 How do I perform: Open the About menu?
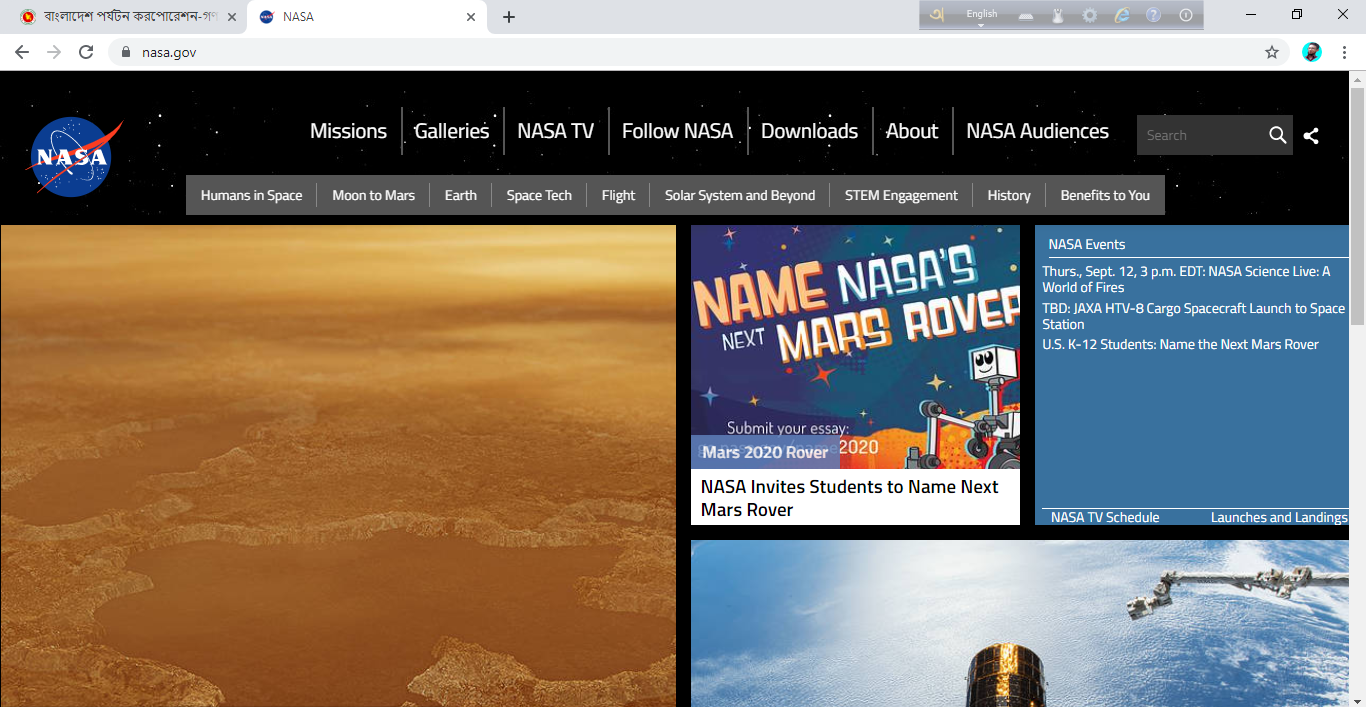pos(912,131)
